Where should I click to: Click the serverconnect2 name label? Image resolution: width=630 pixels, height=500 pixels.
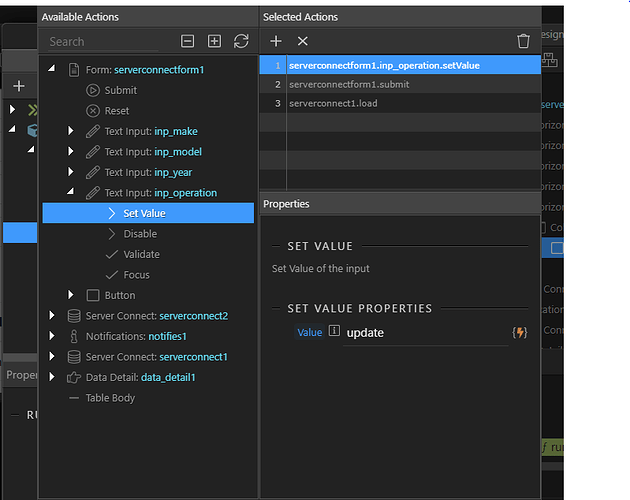194,316
